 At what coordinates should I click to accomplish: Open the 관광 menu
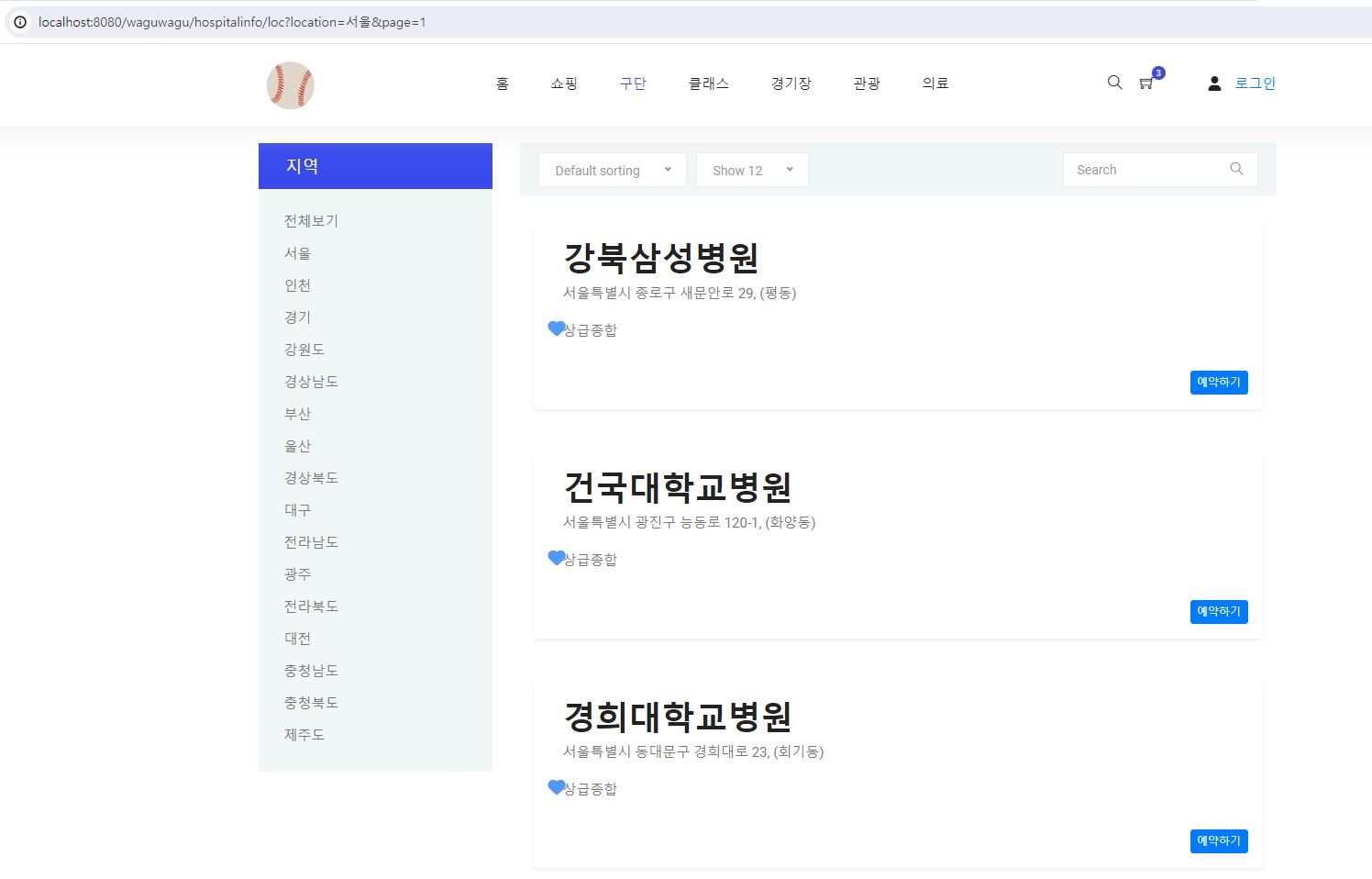[x=867, y=83]
